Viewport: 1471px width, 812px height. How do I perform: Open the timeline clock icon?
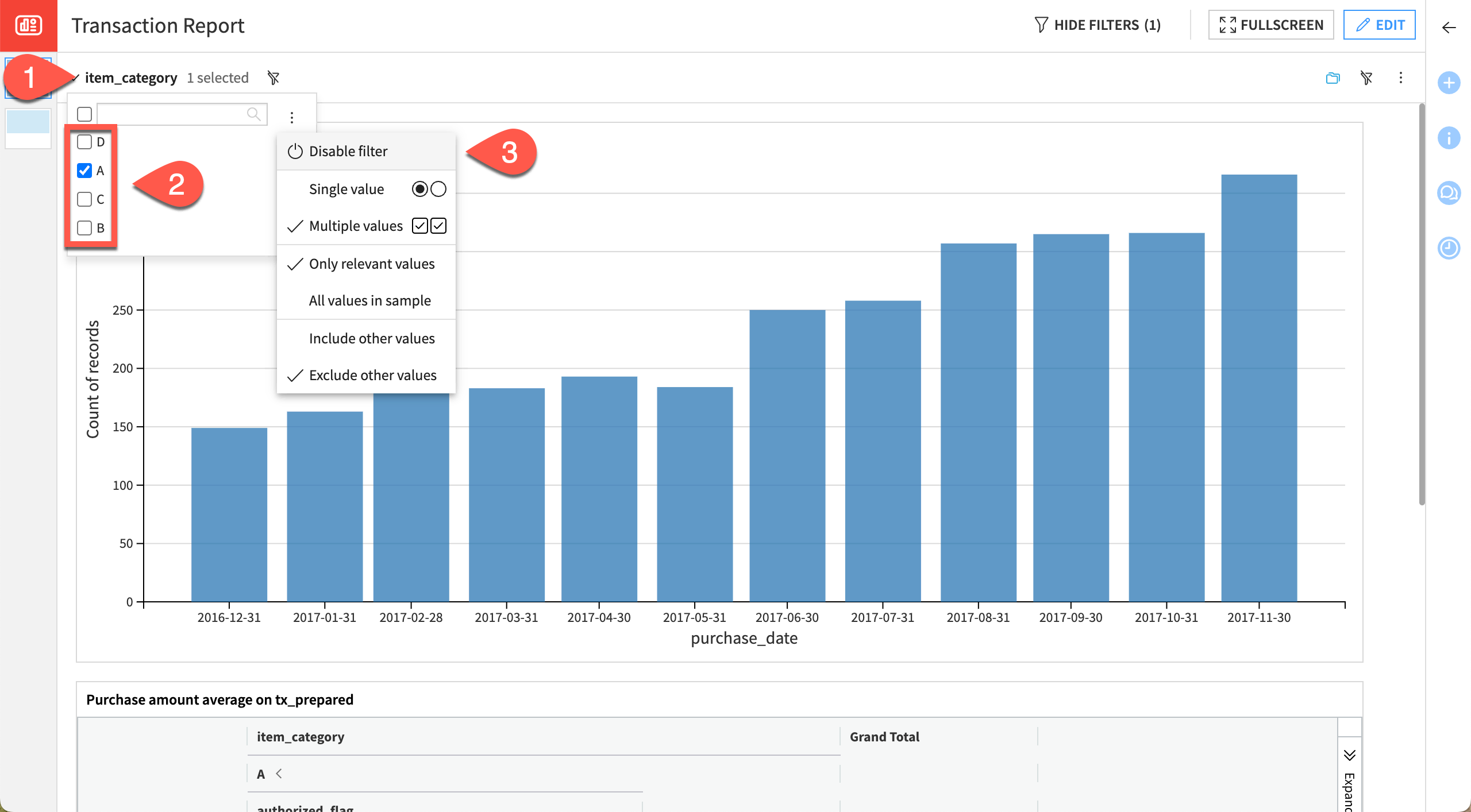(x=1449, y=248)
